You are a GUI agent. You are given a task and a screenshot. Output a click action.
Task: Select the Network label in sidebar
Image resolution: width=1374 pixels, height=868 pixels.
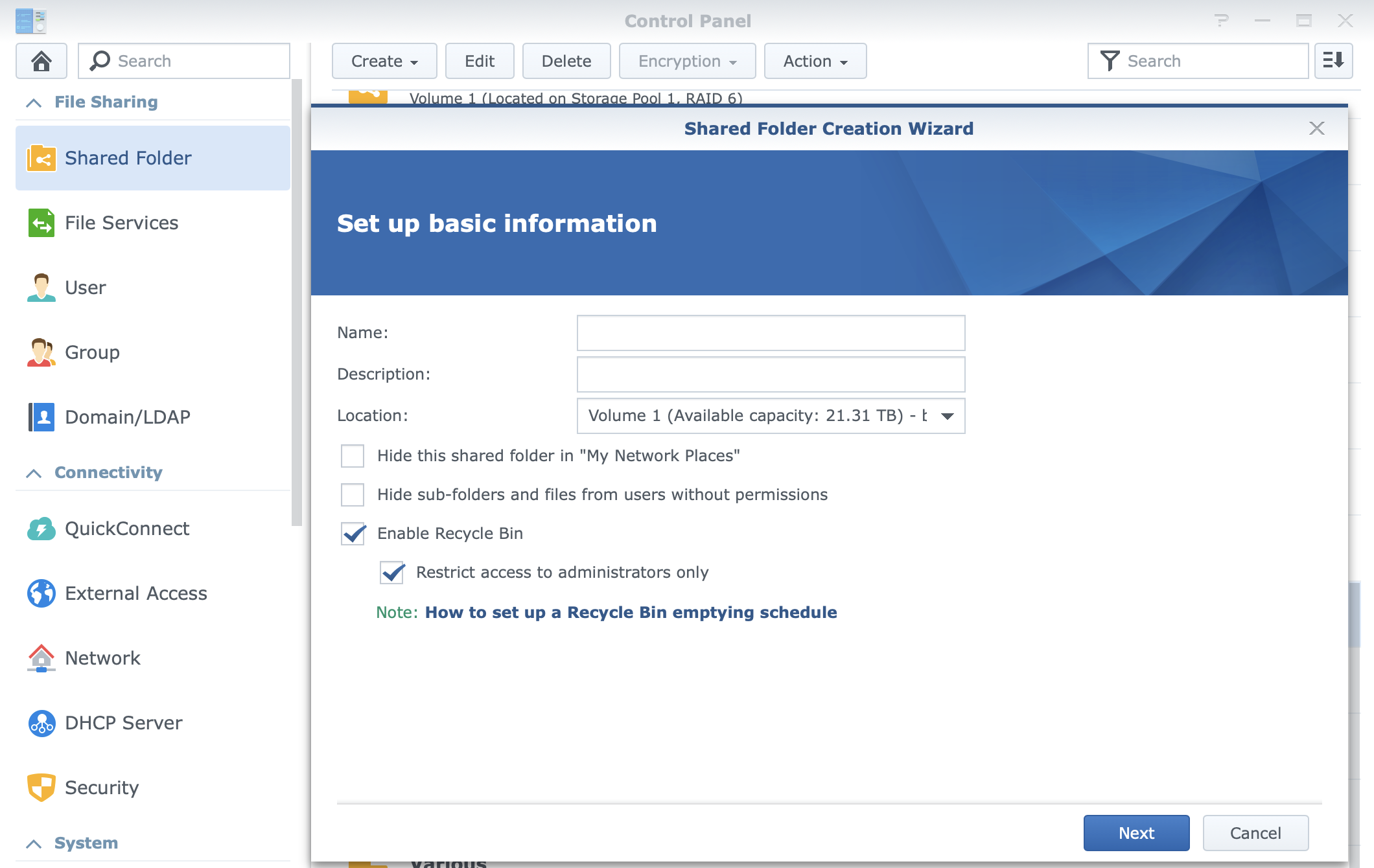pyautogui.click(x=102, y=658)
